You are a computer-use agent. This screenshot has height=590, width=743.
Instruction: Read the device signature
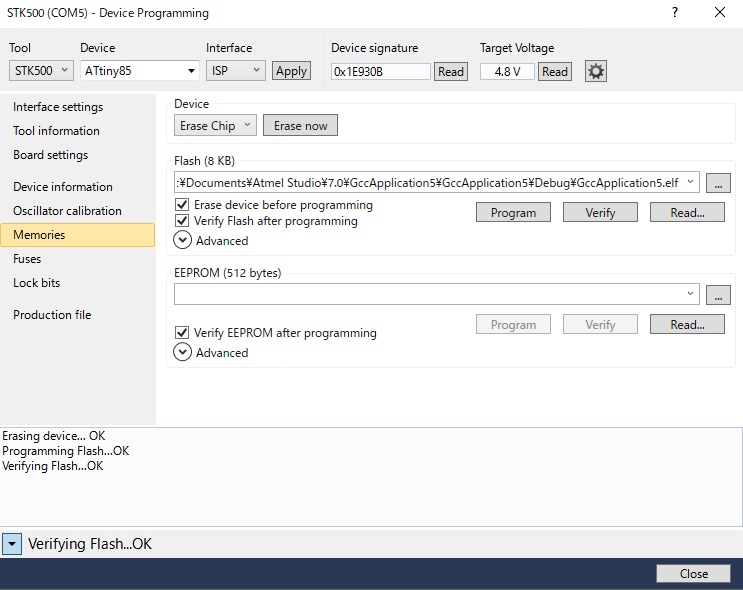point(451,72)
